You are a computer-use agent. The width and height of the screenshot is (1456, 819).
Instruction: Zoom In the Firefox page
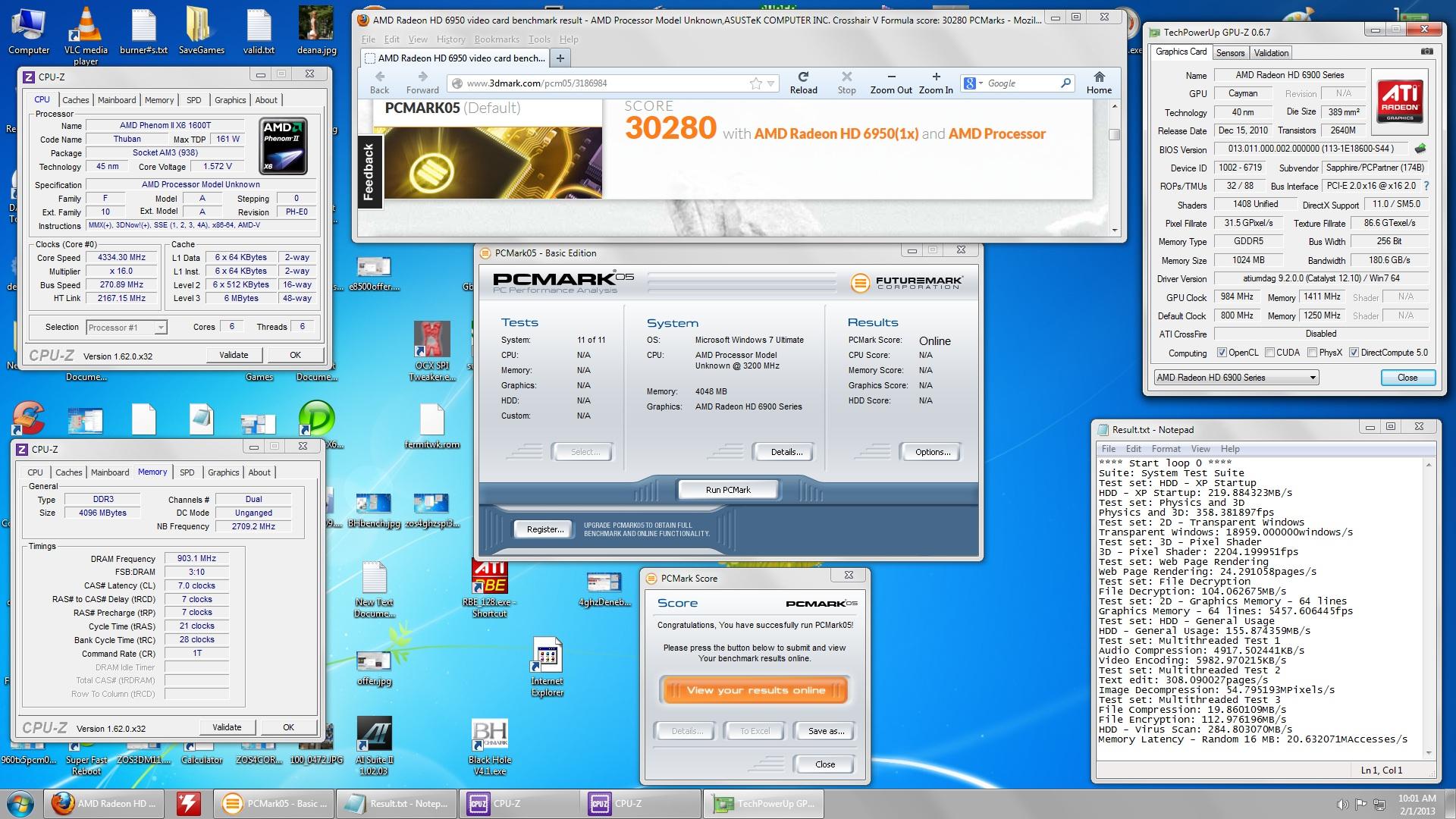click(x=936, y=82)
